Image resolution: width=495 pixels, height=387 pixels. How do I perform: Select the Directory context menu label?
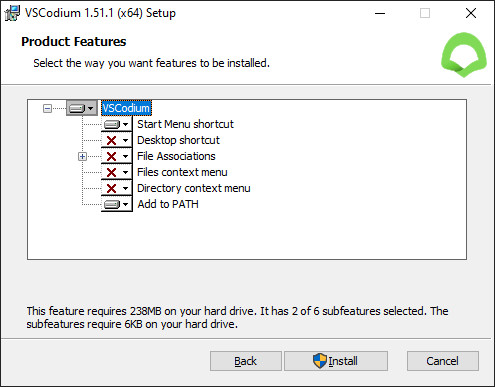pos(194,188)
